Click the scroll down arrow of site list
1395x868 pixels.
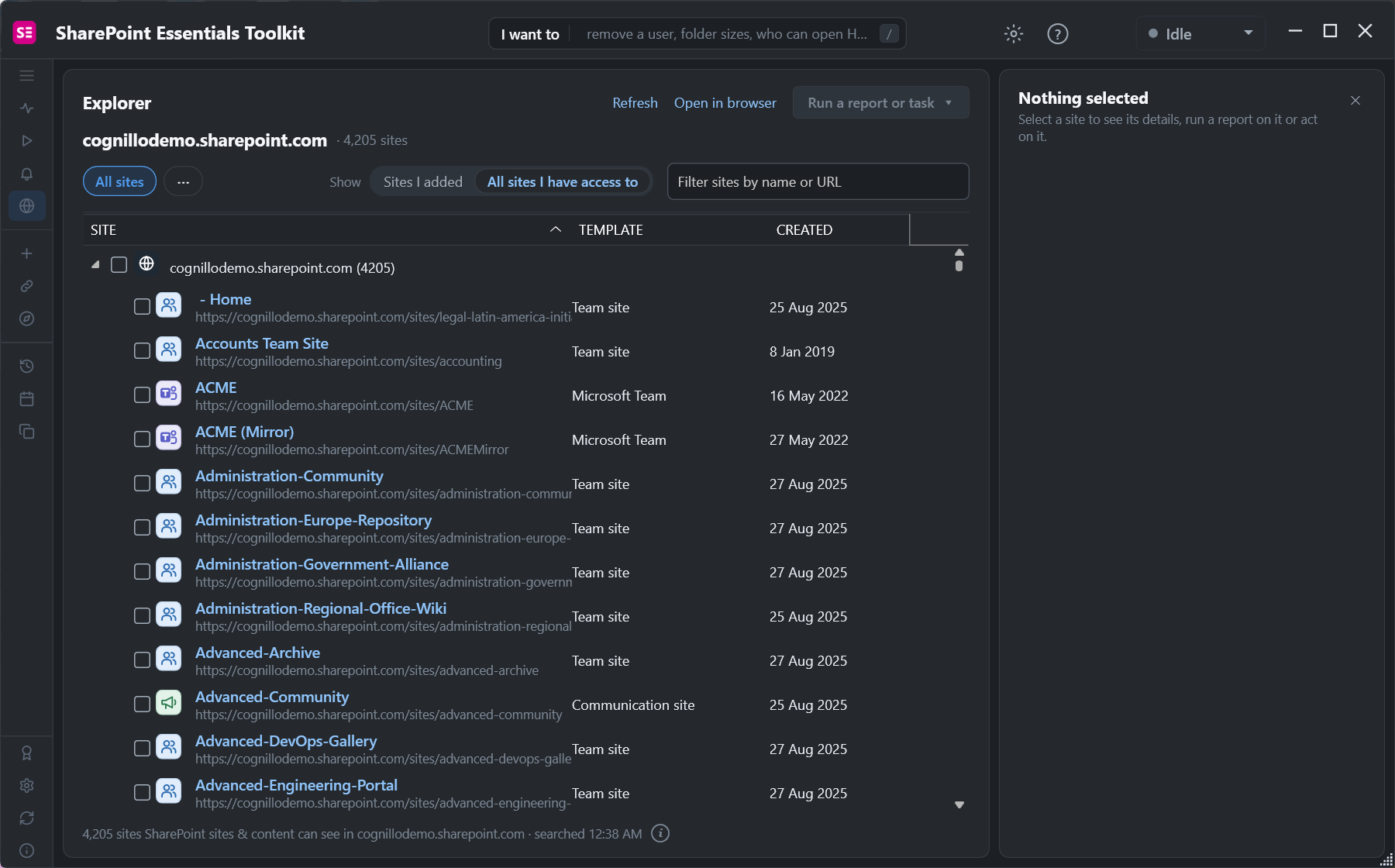point(959,805)
